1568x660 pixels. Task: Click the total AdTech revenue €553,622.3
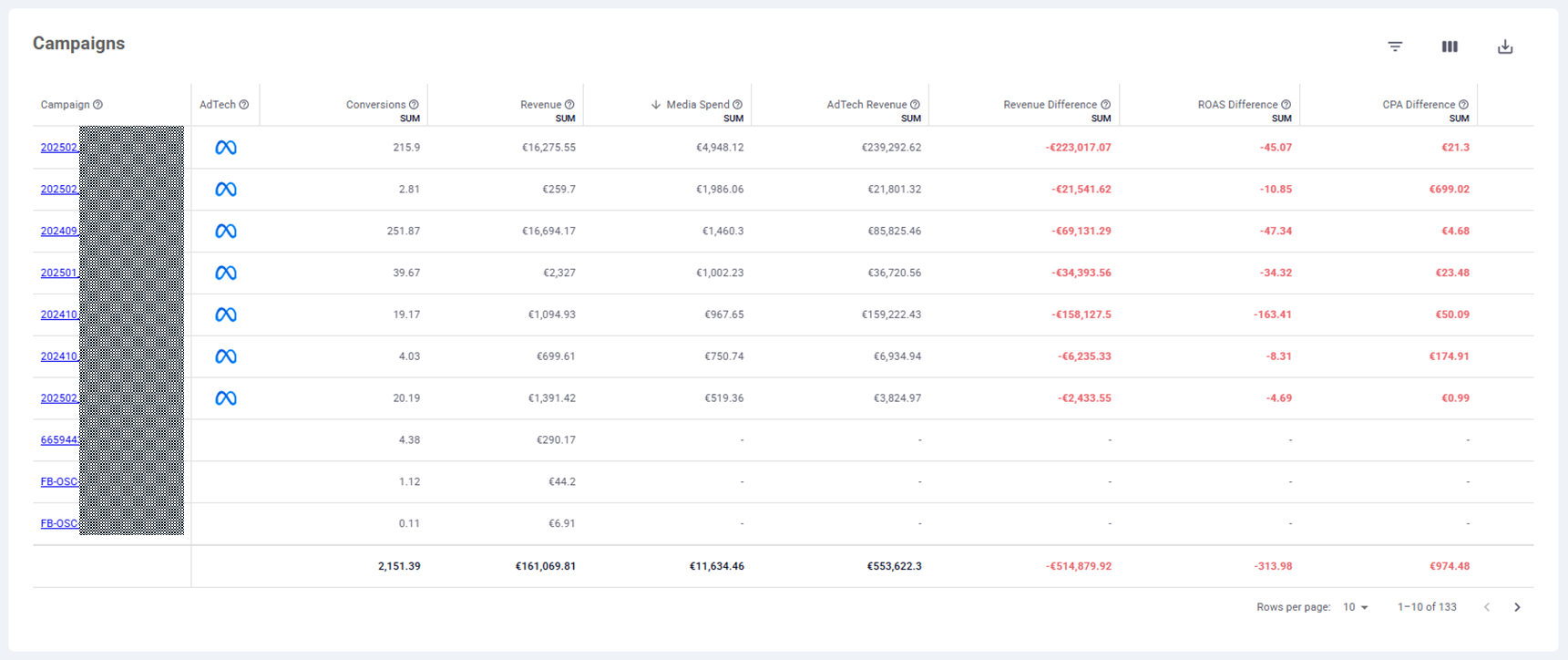[x=895, y=566]
